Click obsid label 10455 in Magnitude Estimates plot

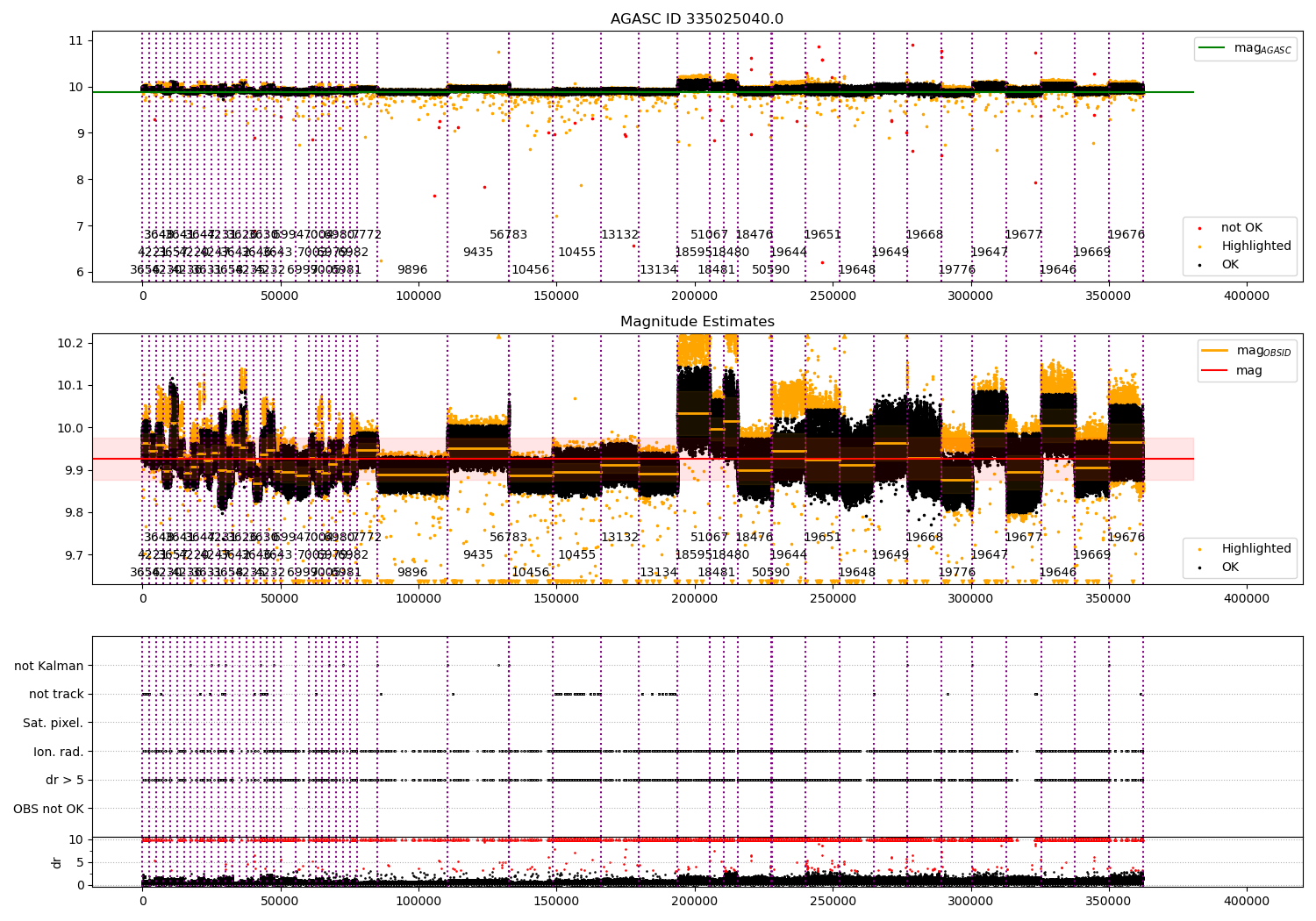coord(577,555)
